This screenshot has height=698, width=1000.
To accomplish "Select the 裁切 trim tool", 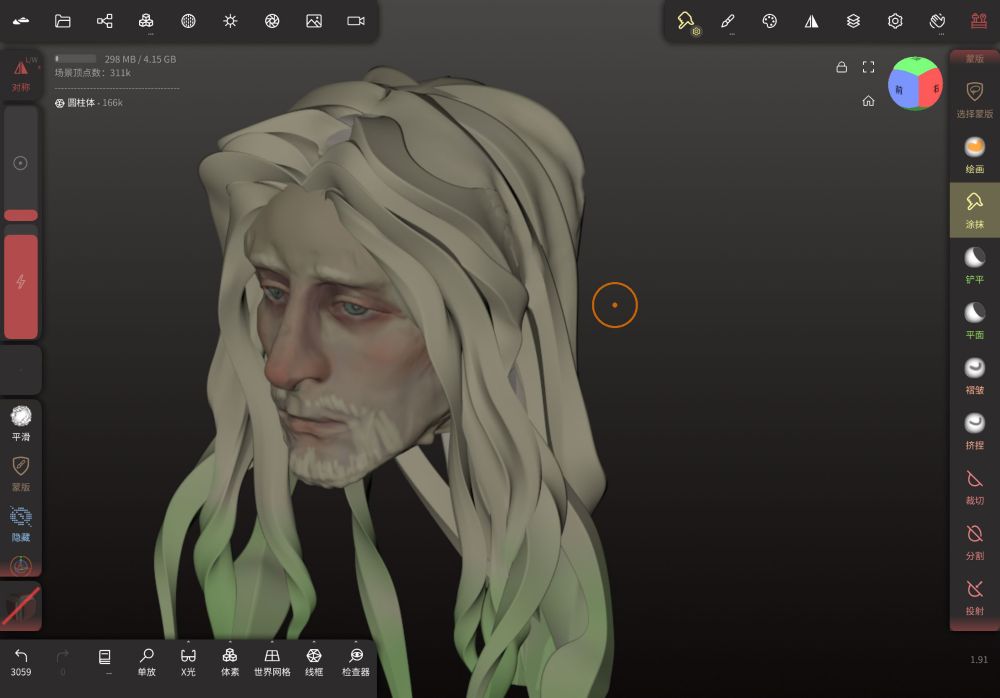I will (x=974, y=487).
